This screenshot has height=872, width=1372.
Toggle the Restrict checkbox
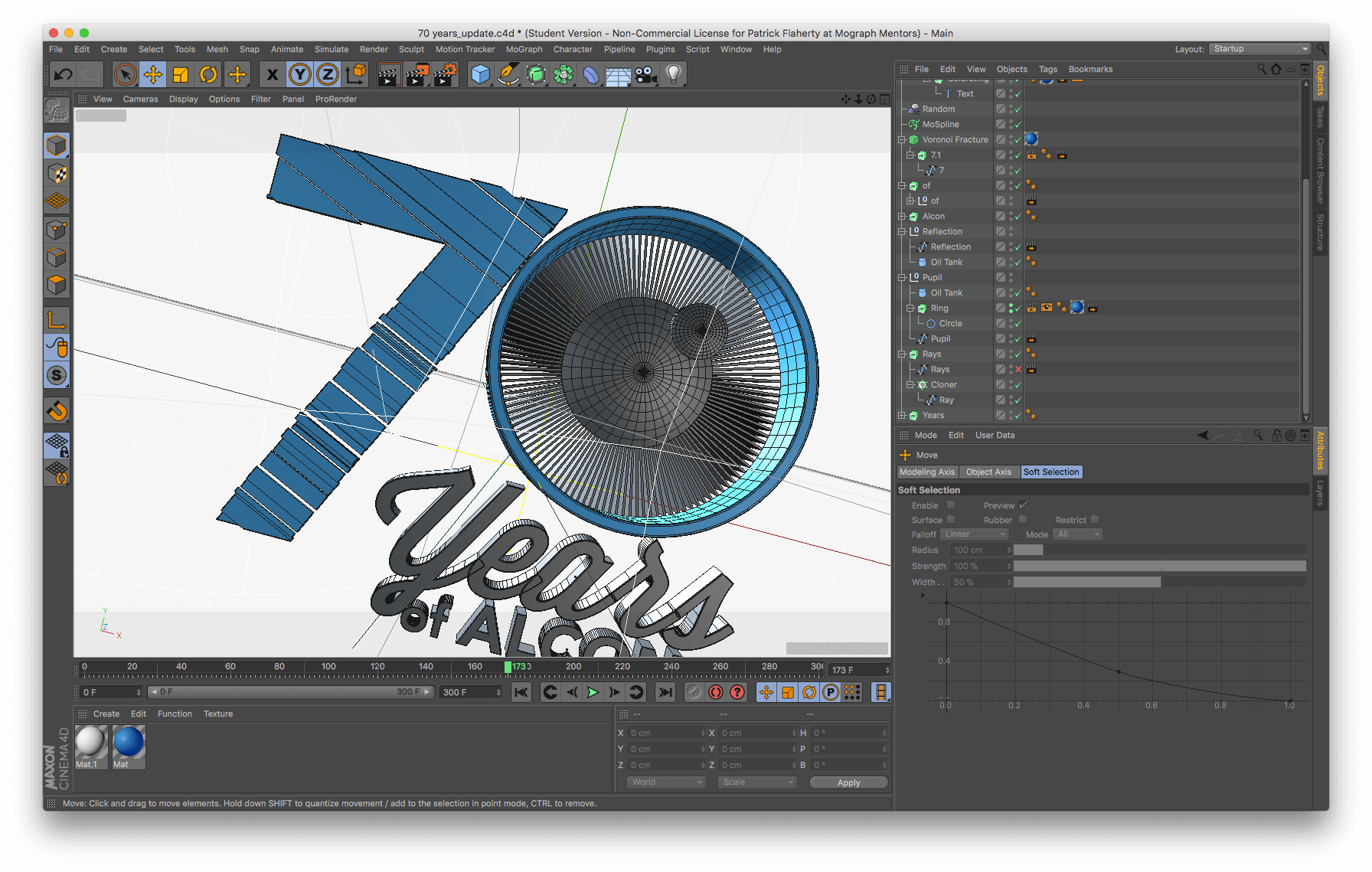coord(1095,520)
